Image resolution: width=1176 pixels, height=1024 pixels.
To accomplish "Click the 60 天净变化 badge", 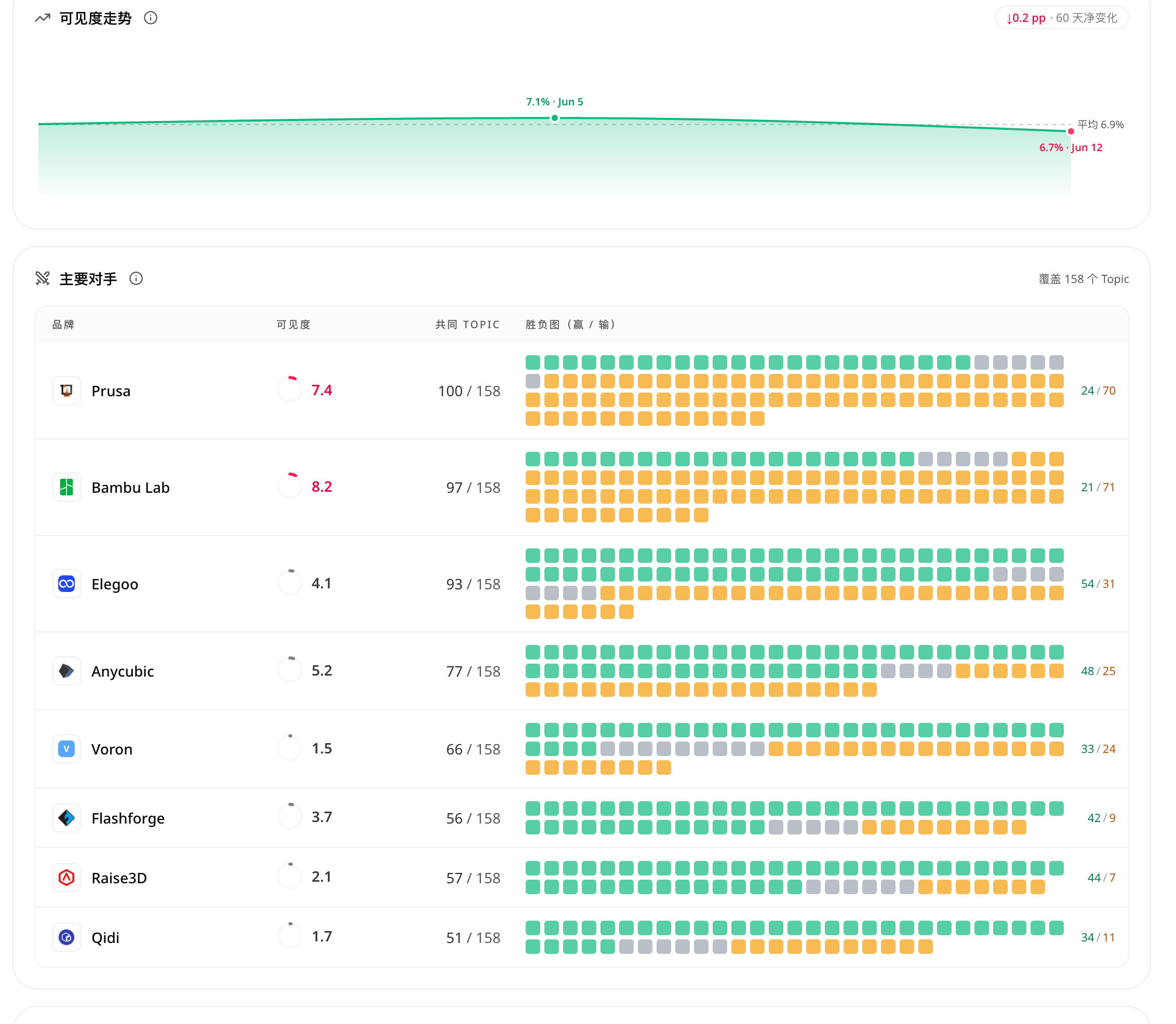I will tap(1062, 18).
